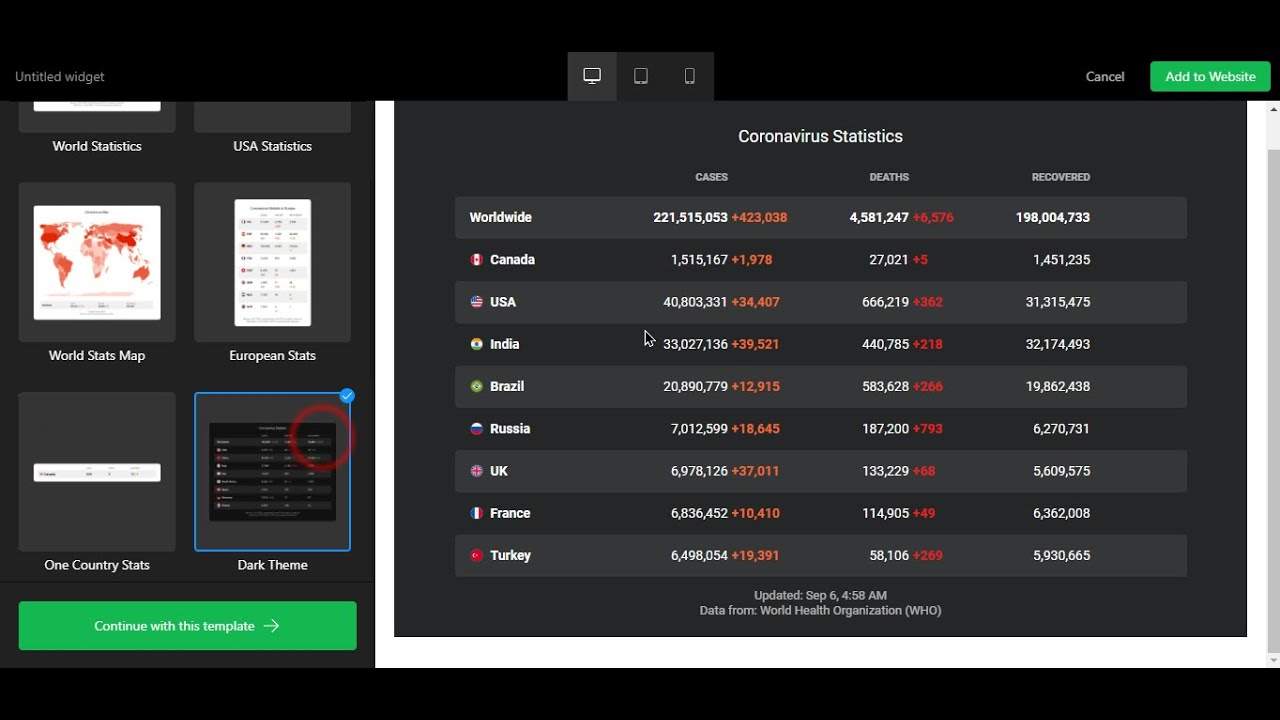Screen dimensions: 1280x720
Task: Click scrollbar up arrow in preview
Action: click(x=1273, y=108)
